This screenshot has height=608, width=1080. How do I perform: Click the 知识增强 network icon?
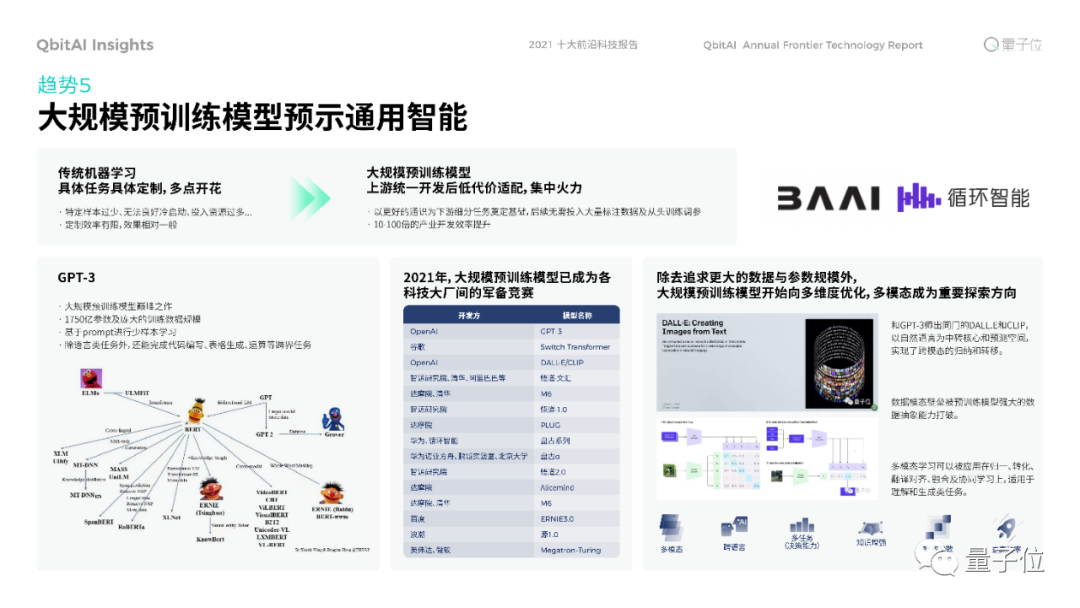(871, 528)
